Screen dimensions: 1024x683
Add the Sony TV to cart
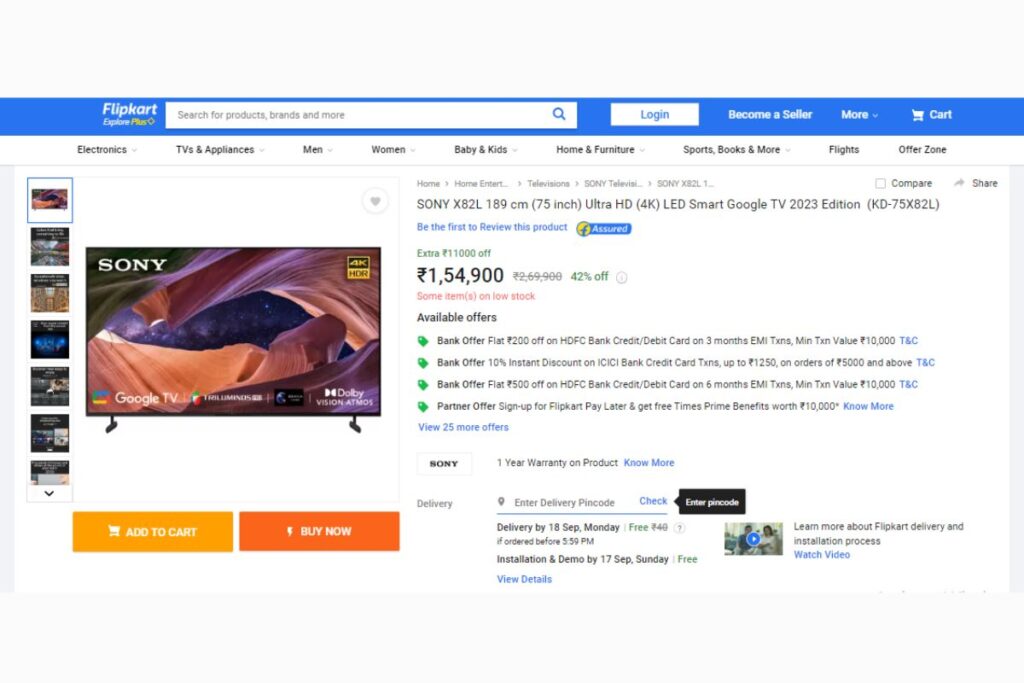tap(153, 532)
